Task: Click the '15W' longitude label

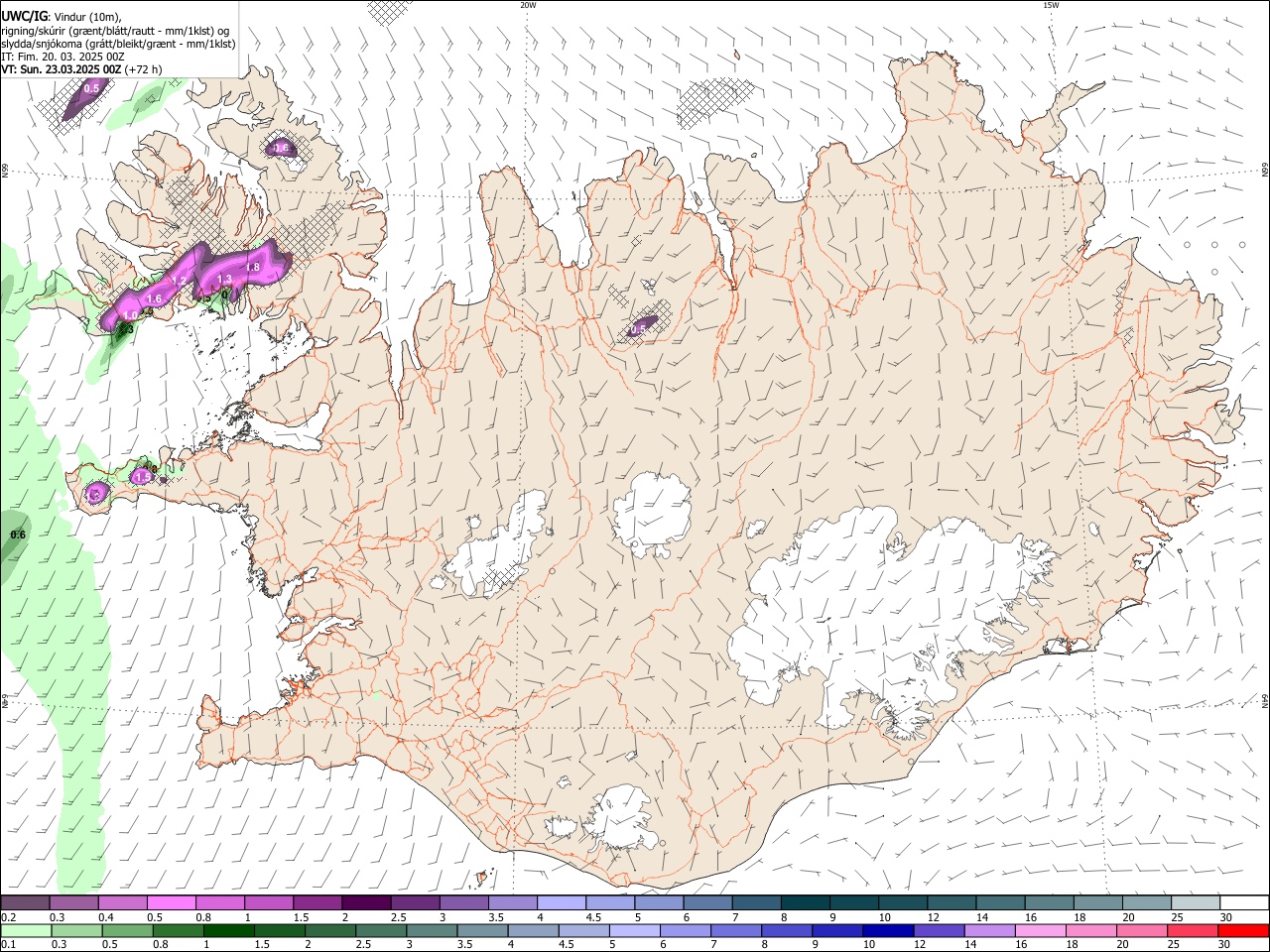Action: (x=1051, y=5)
